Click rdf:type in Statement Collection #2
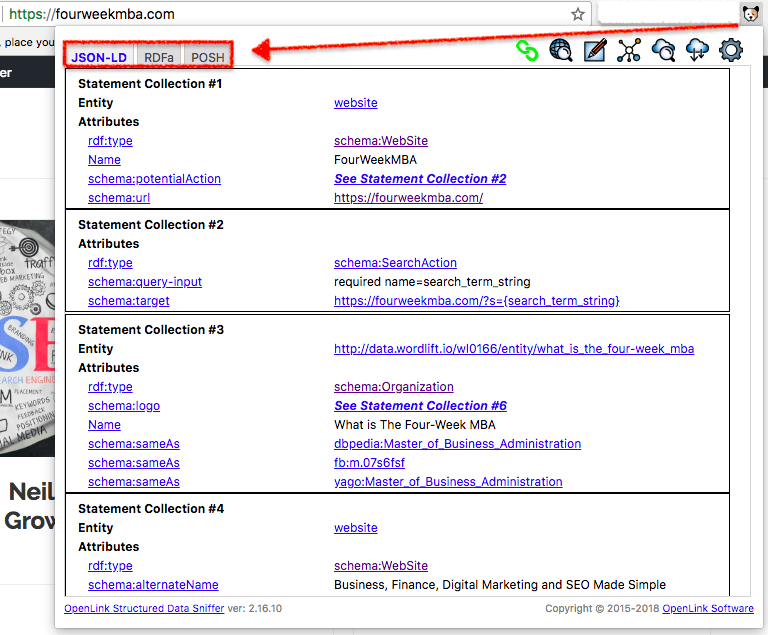Image resolution: width=768 pixels, height=635 pixels. click(110, 263)
